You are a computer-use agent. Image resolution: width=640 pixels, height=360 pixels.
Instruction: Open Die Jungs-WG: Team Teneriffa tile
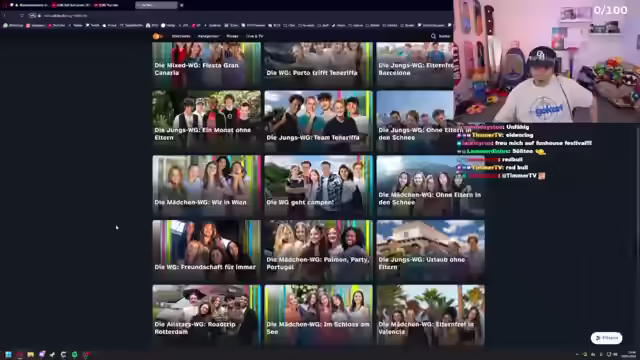(x=318, y=121)
